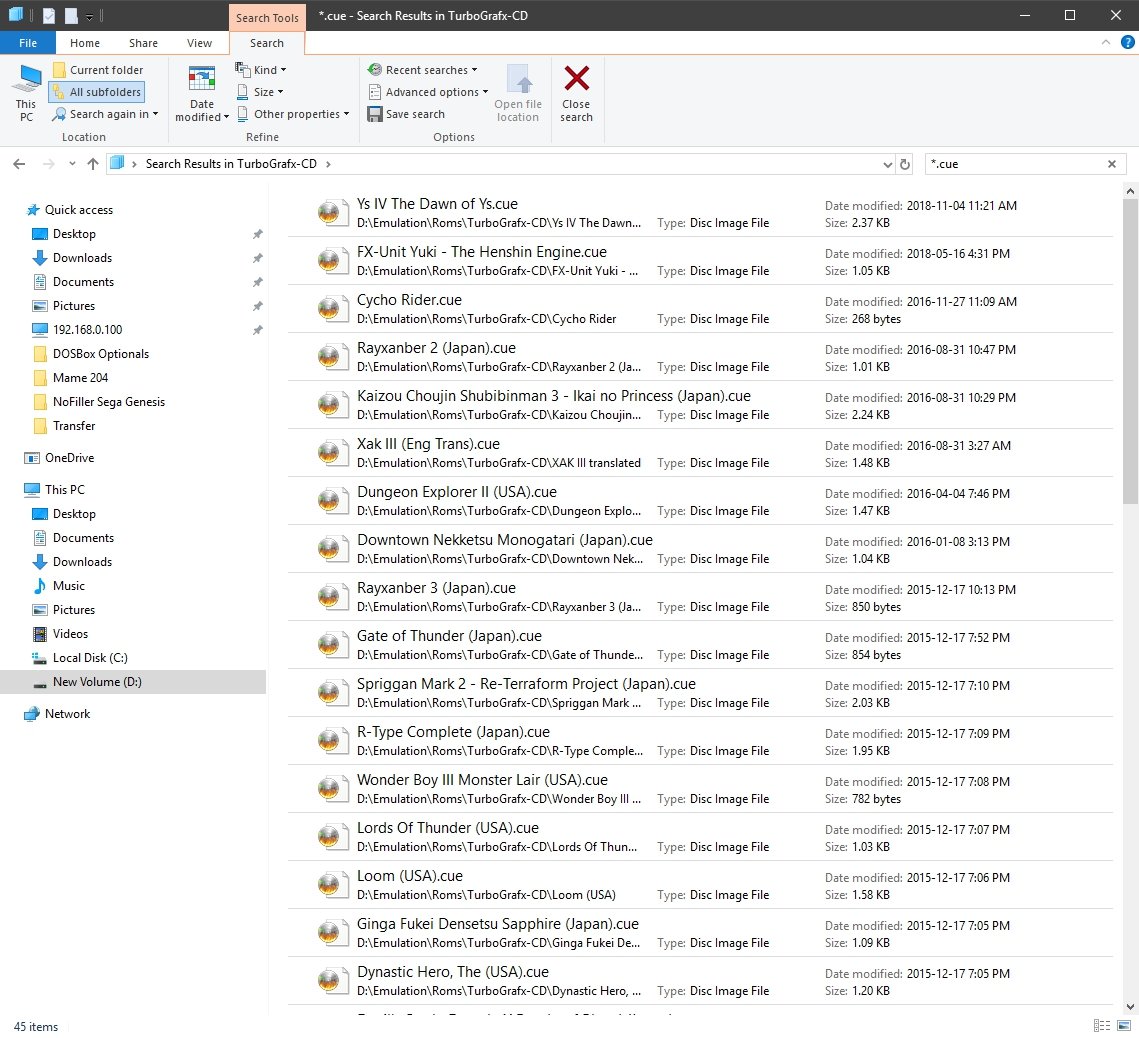Viewport: 1139px width, 1038px height.
Task: Select Ys IV The Dawn of Ys.cue
Action: (700, 213)
